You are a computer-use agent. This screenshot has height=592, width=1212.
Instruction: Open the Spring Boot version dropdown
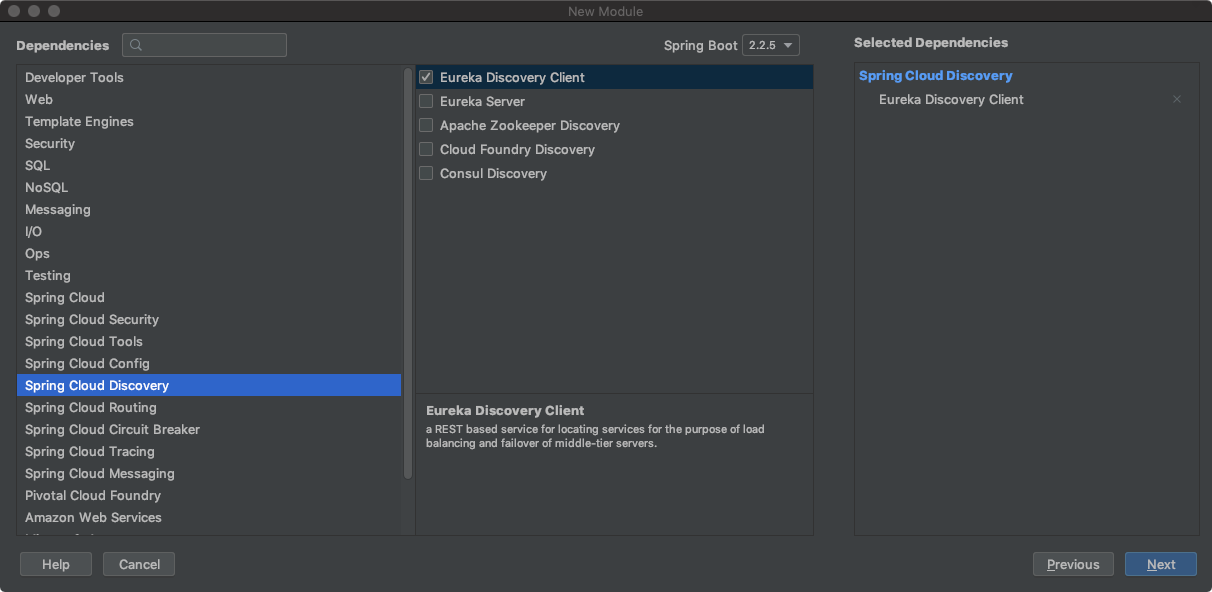[x=770, y=45]
